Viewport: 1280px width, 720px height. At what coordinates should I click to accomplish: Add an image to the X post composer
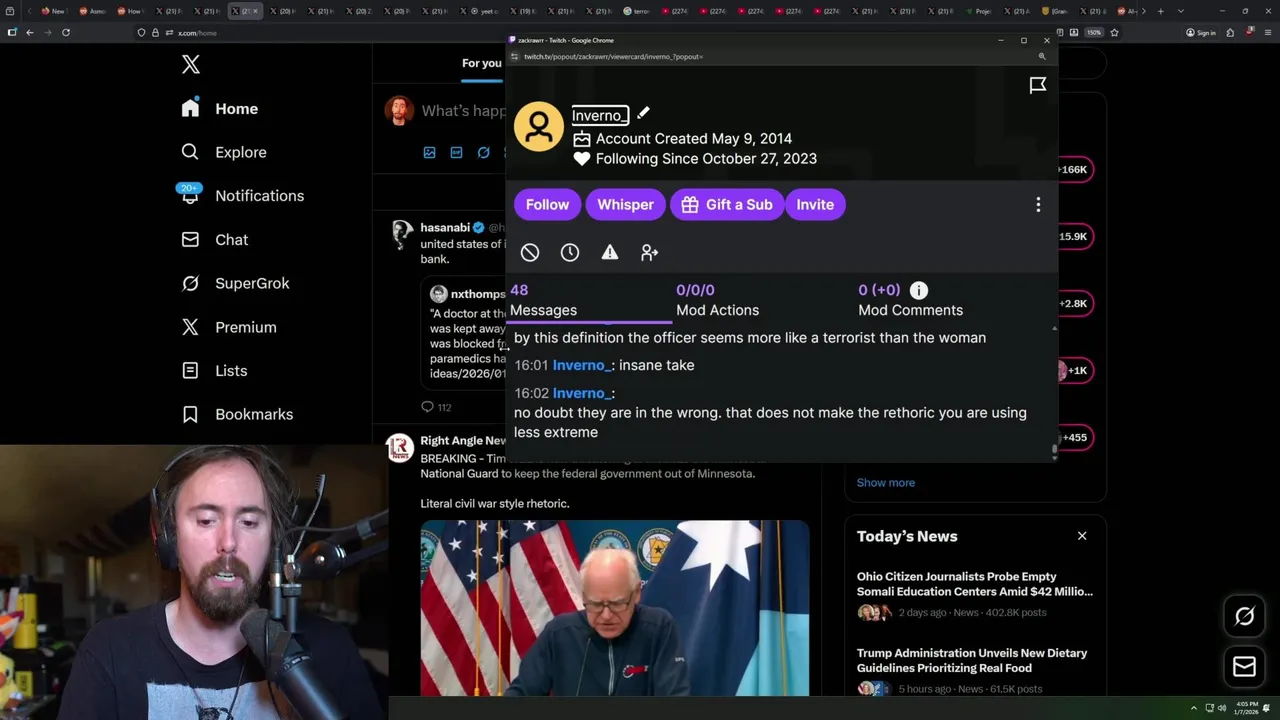[429, 152]
